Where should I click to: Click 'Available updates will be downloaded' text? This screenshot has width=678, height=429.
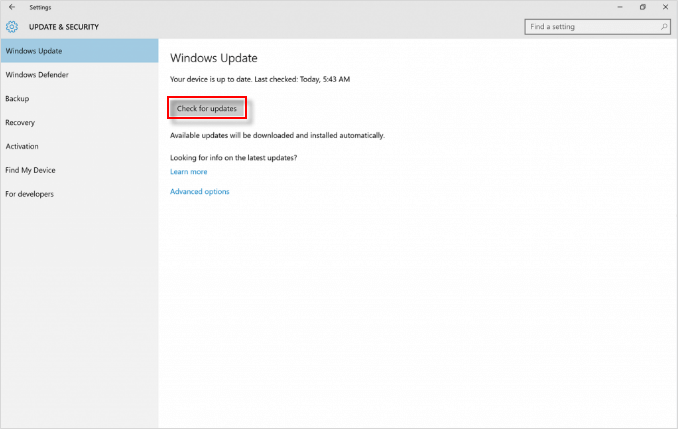[x=277, y=135]
